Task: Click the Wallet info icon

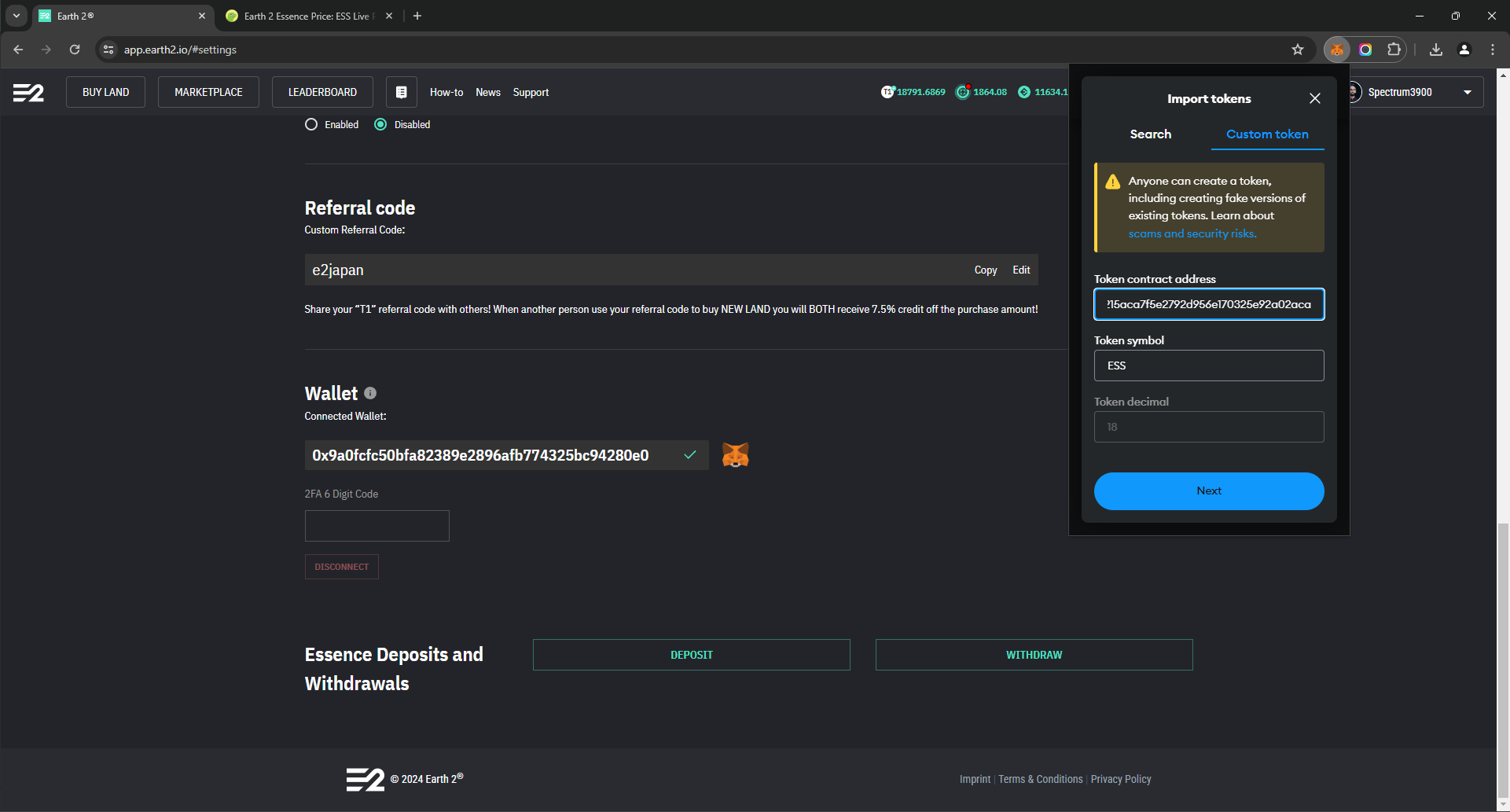Action: point(370,393)
